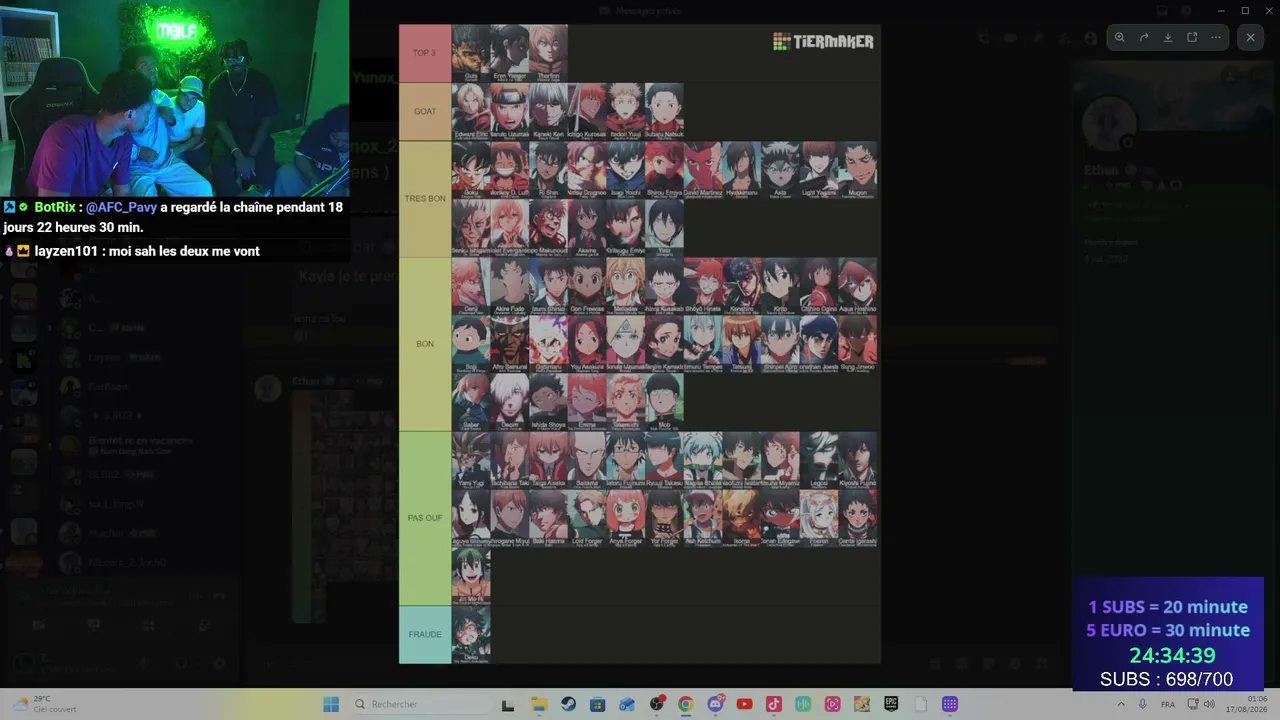Image resolution: width=1280 pixels, height=720 pixels.
Task: Click the PAS OUF tier label
Action: click(425, 518)
